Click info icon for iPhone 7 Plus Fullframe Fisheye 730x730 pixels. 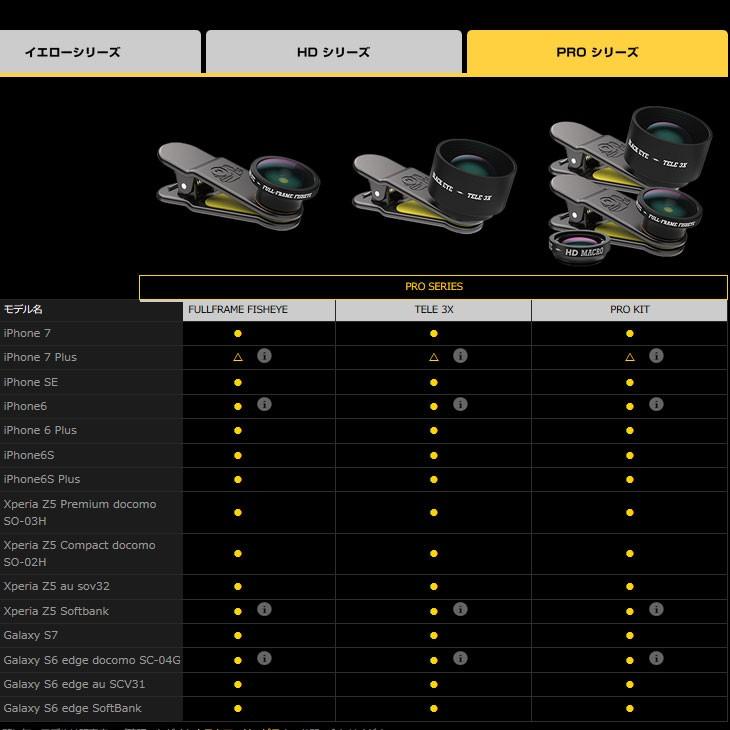click(264, 356)
